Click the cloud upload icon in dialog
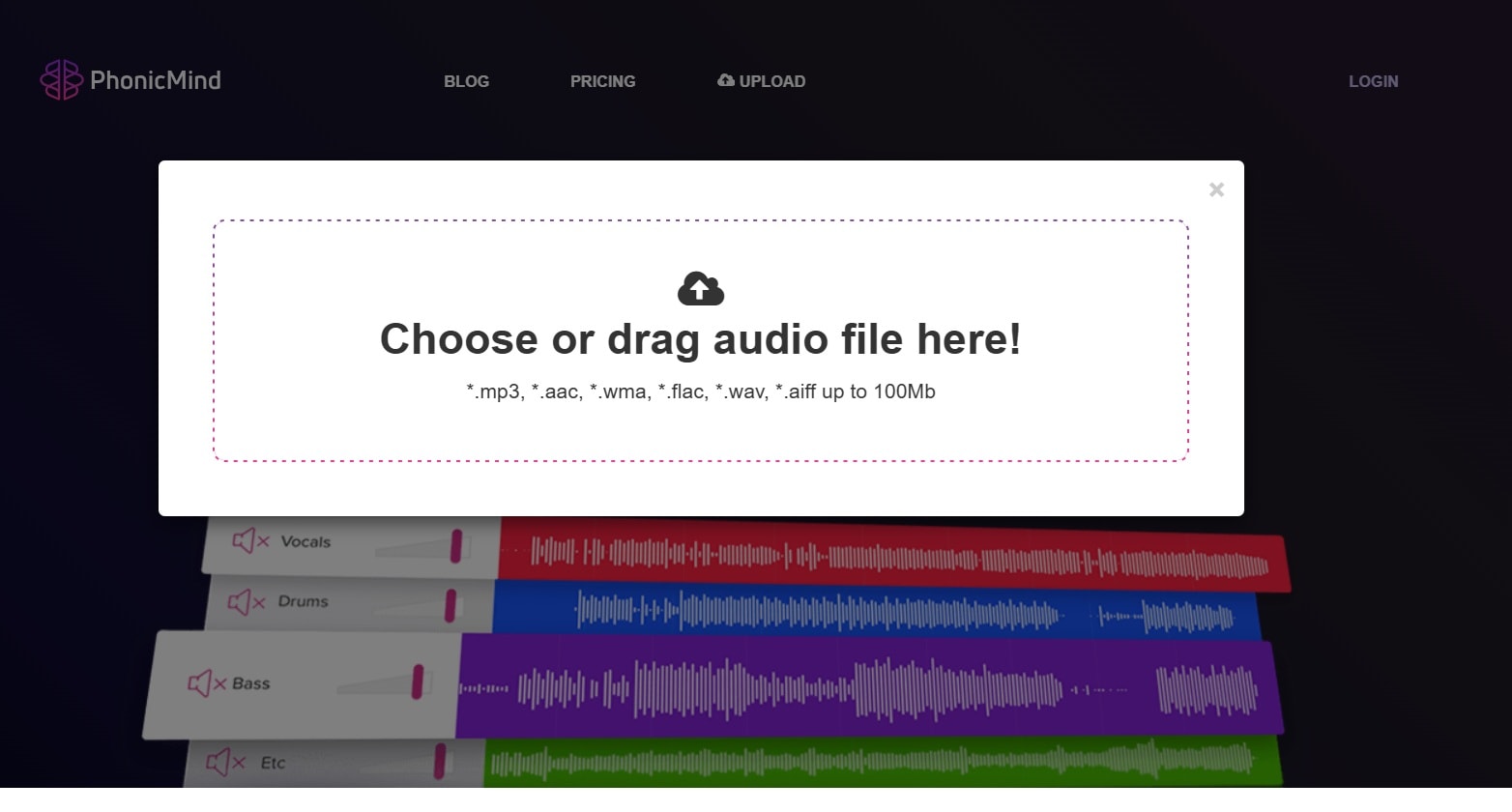The image size is (1512, 812). click(x=701, y=288)
